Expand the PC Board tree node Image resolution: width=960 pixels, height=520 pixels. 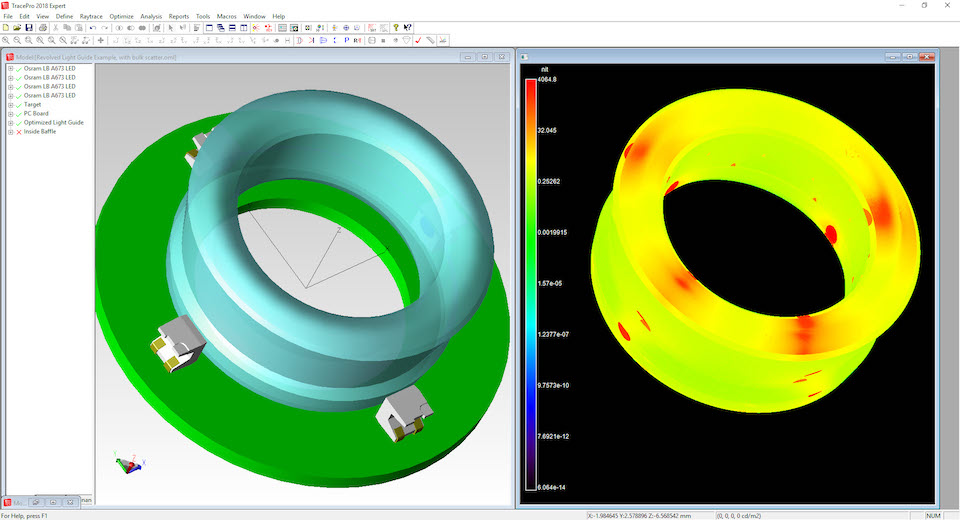[10, 114]
